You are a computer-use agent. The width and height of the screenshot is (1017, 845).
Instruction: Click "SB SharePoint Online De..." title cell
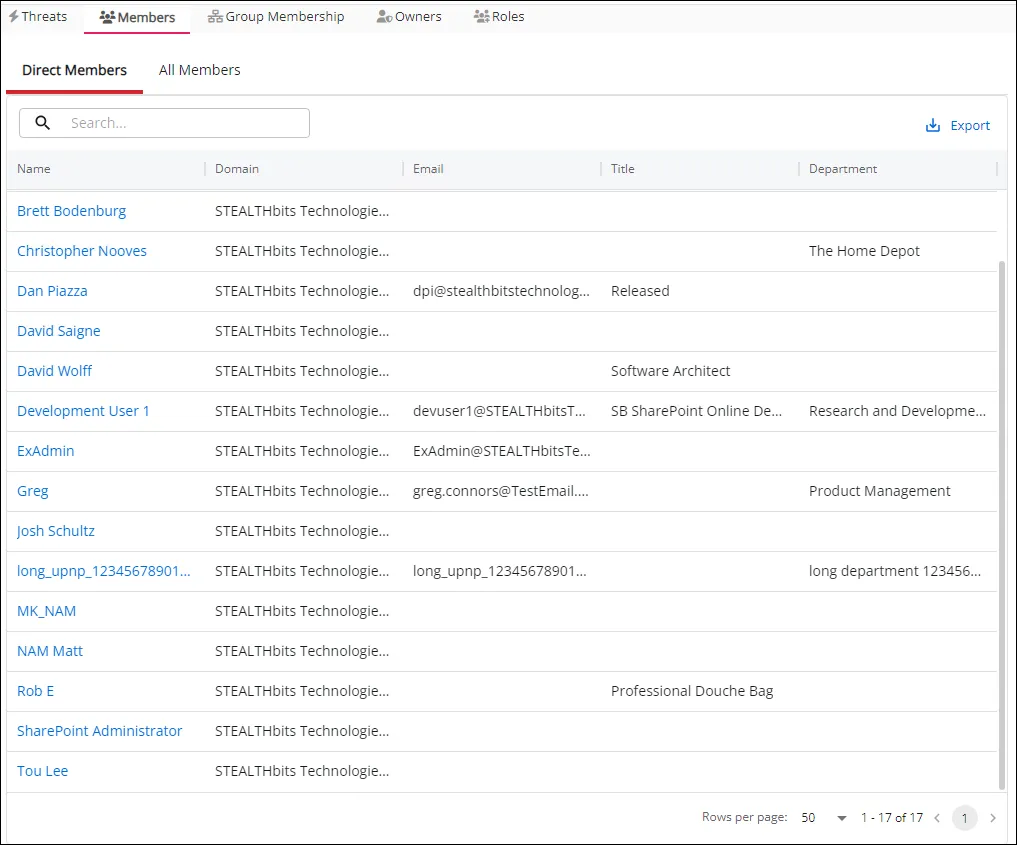point(696,411)
